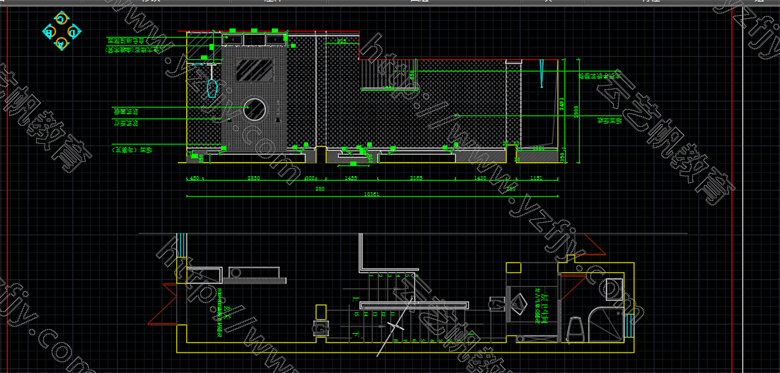The height and width of the screenshot is (373, 780).
Task: Select the cyan vase in the elevation
Action: [212, 88]
